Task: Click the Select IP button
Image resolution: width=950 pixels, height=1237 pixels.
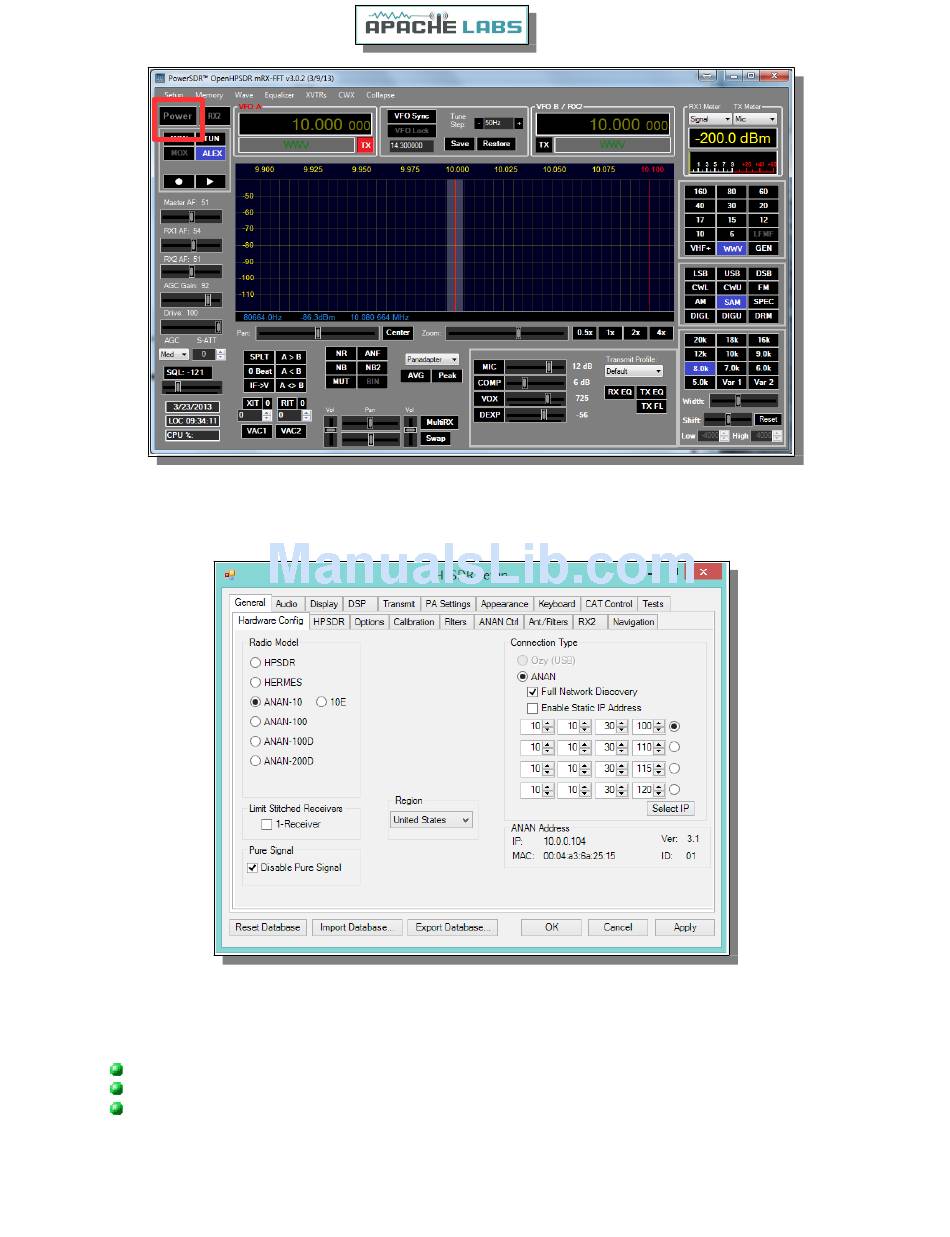Action: [671, 808]
